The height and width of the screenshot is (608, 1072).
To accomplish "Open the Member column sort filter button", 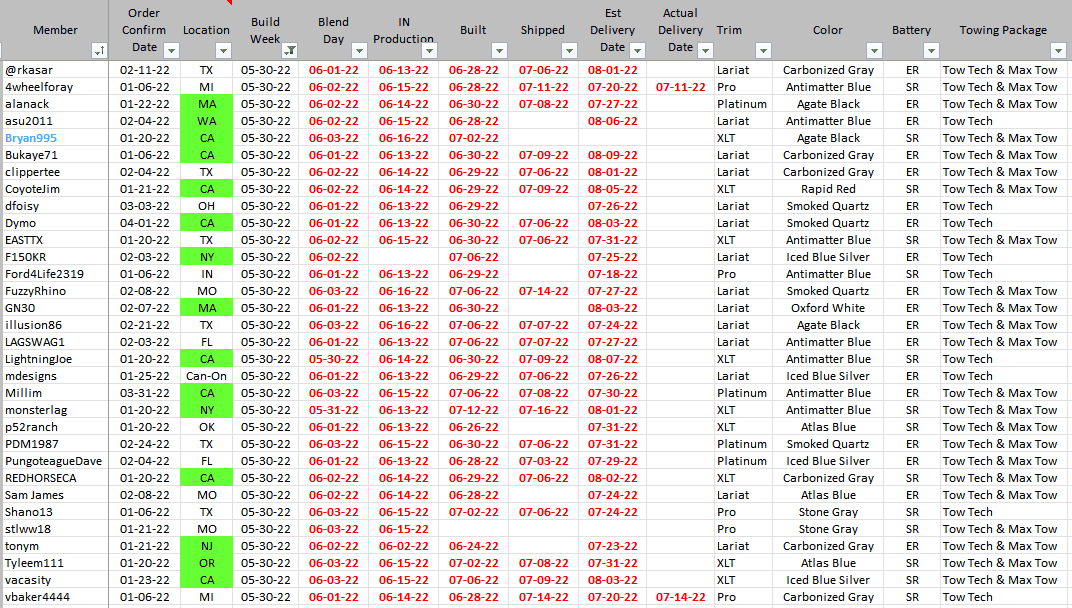I will pos(99,51).
